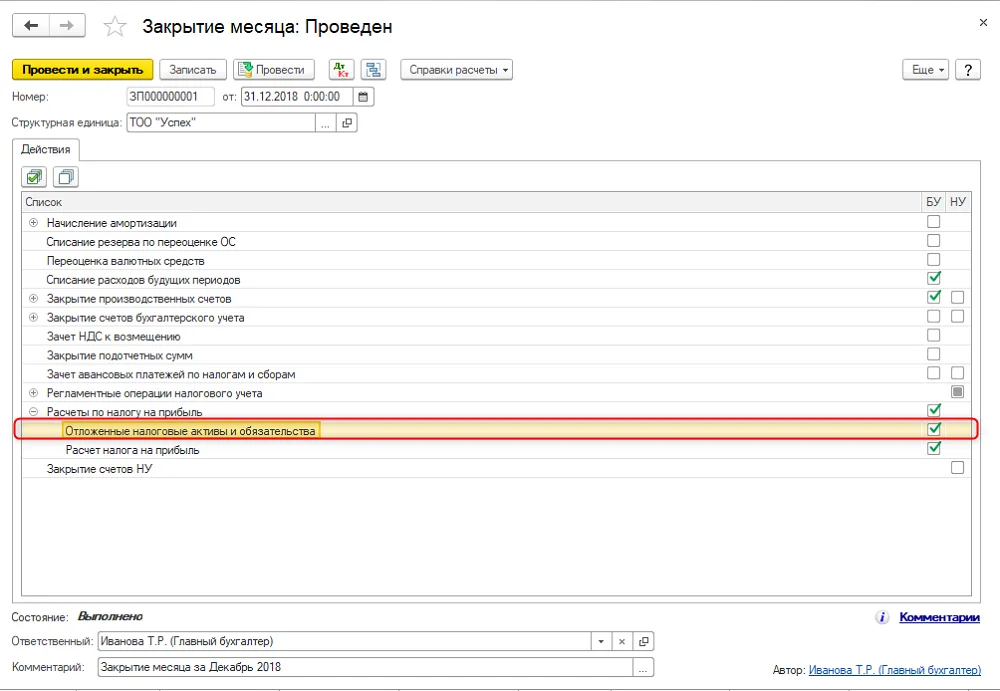Uncheck БУ for Расчет налога на прибыль
This screenshot has height=691, width=1000.
934,449
